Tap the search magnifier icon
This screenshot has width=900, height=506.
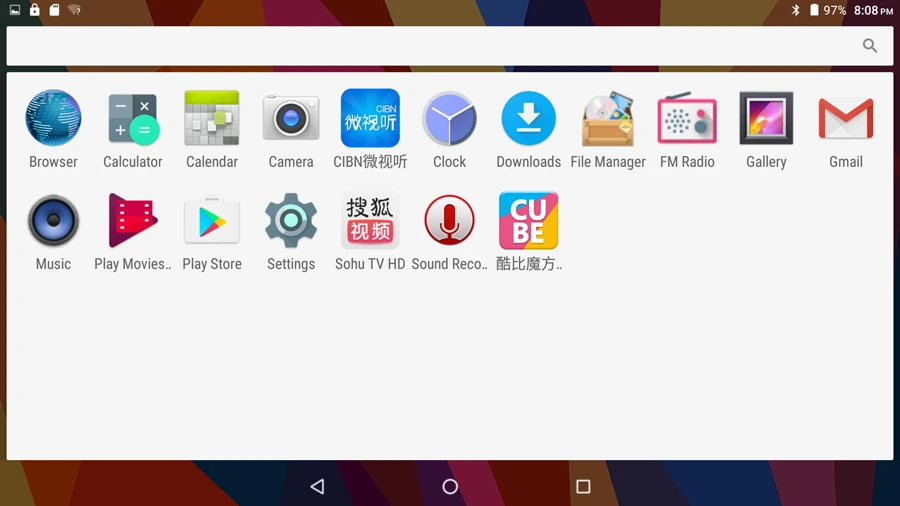click(870, 45)
